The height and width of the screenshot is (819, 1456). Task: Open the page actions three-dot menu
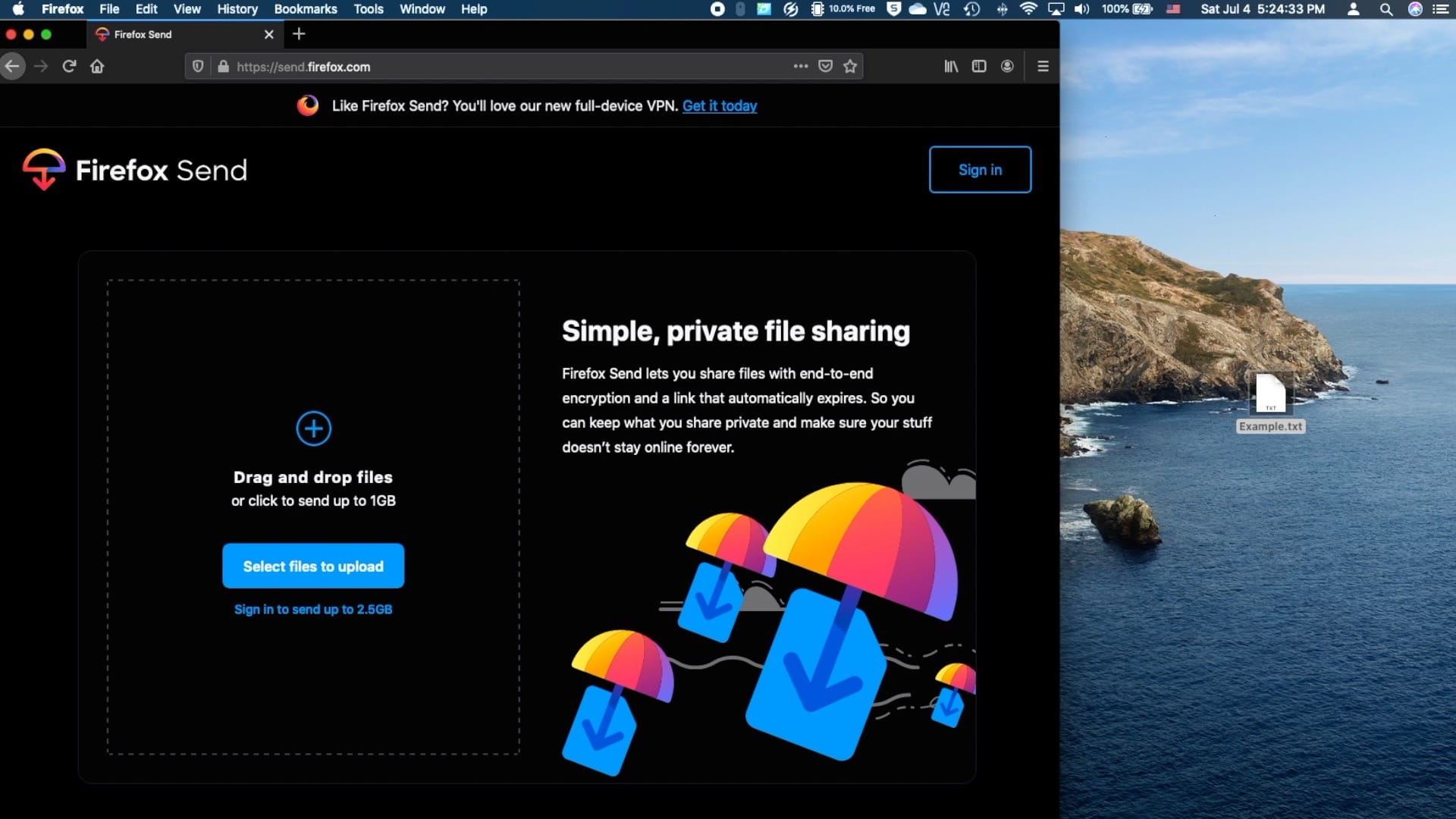click(801, 67)
